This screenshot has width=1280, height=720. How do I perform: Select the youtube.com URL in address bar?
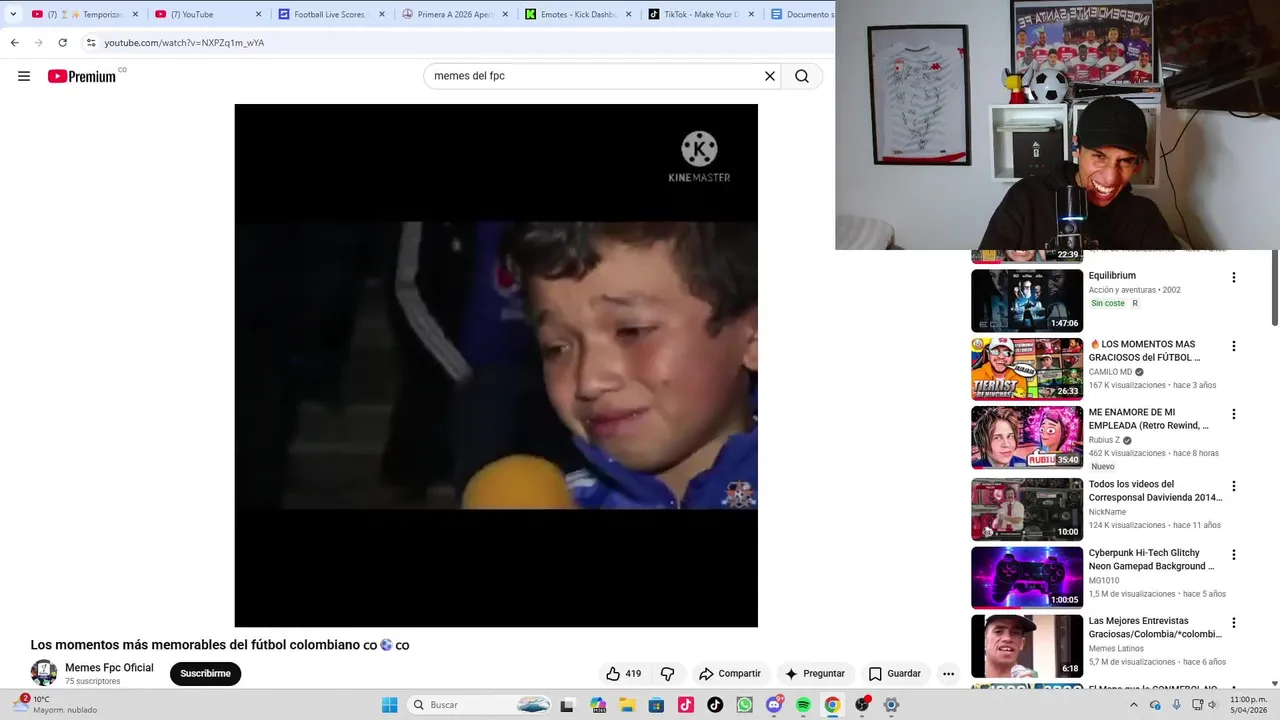click(184, 43)
